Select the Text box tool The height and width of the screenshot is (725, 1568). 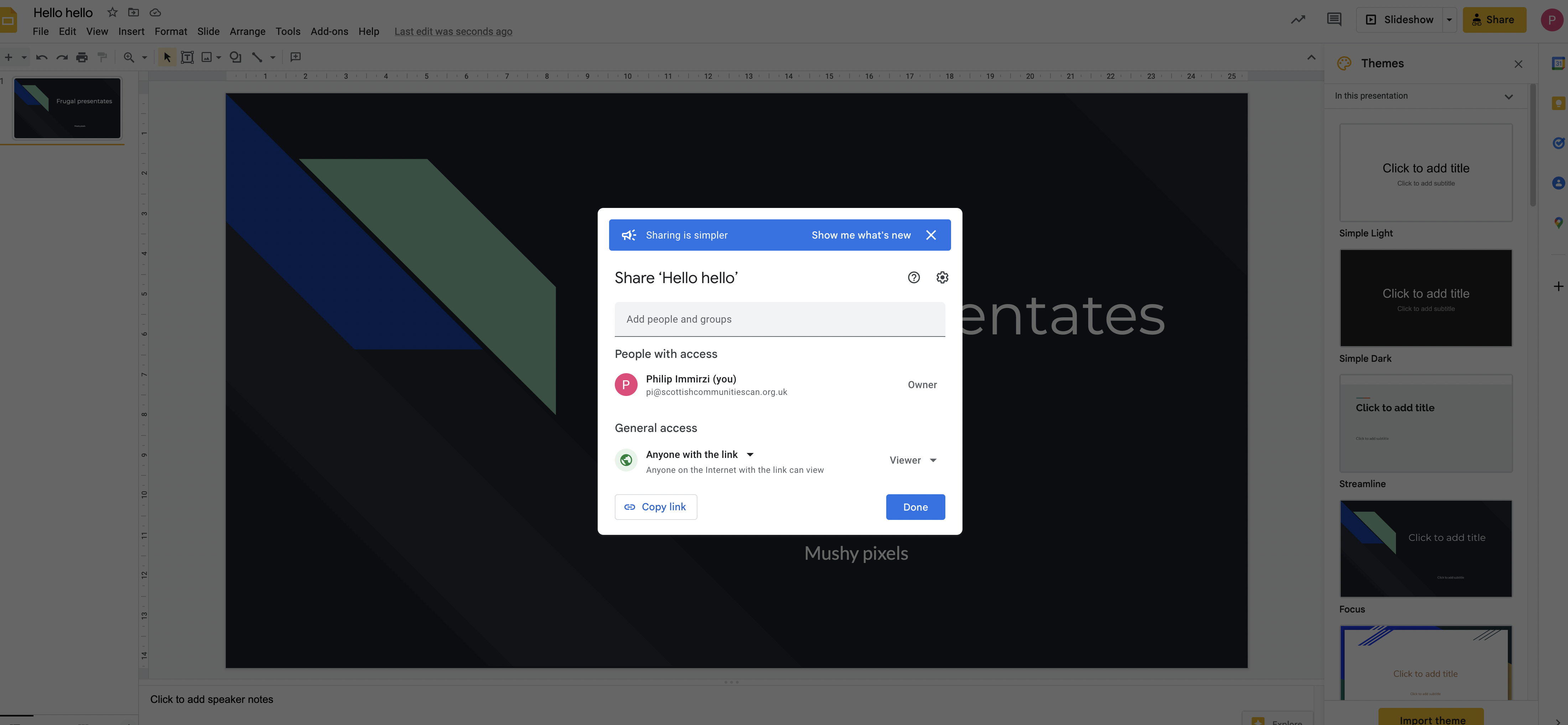point(187,57)
